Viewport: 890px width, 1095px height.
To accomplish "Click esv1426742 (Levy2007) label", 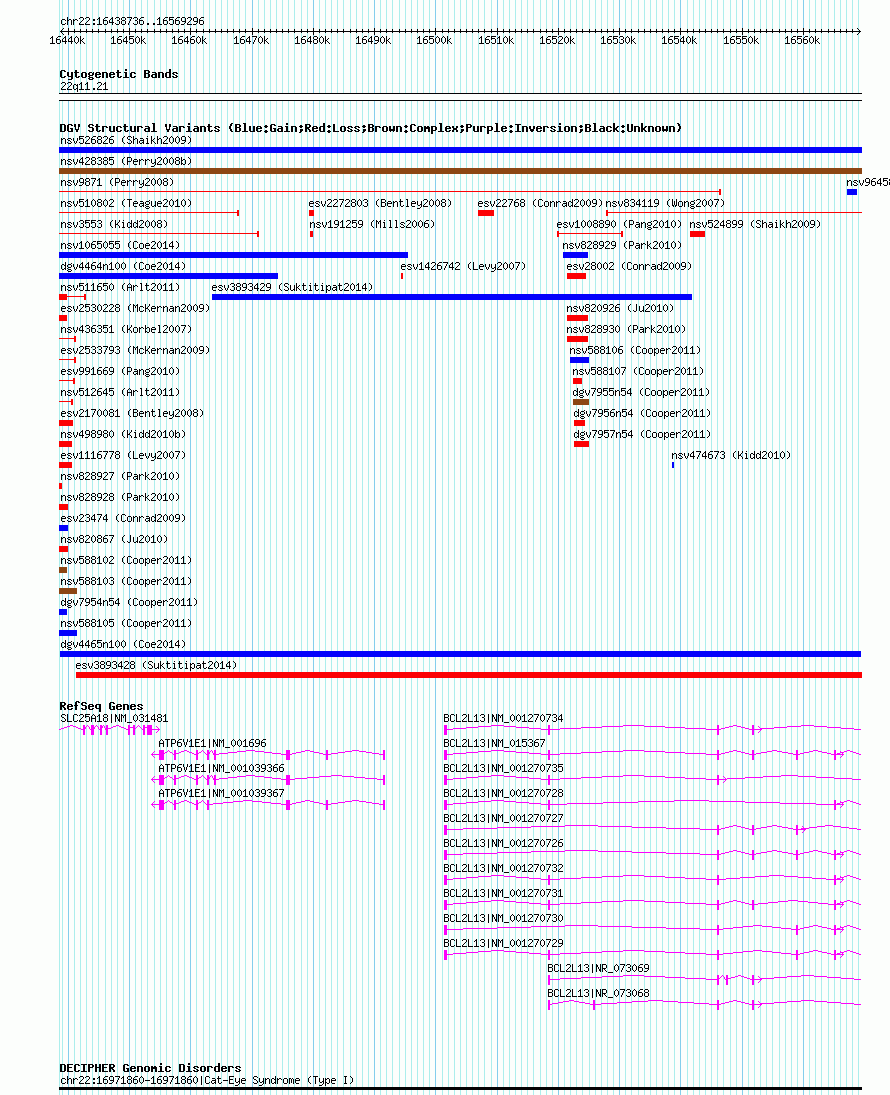I will (x=463, y=266).
